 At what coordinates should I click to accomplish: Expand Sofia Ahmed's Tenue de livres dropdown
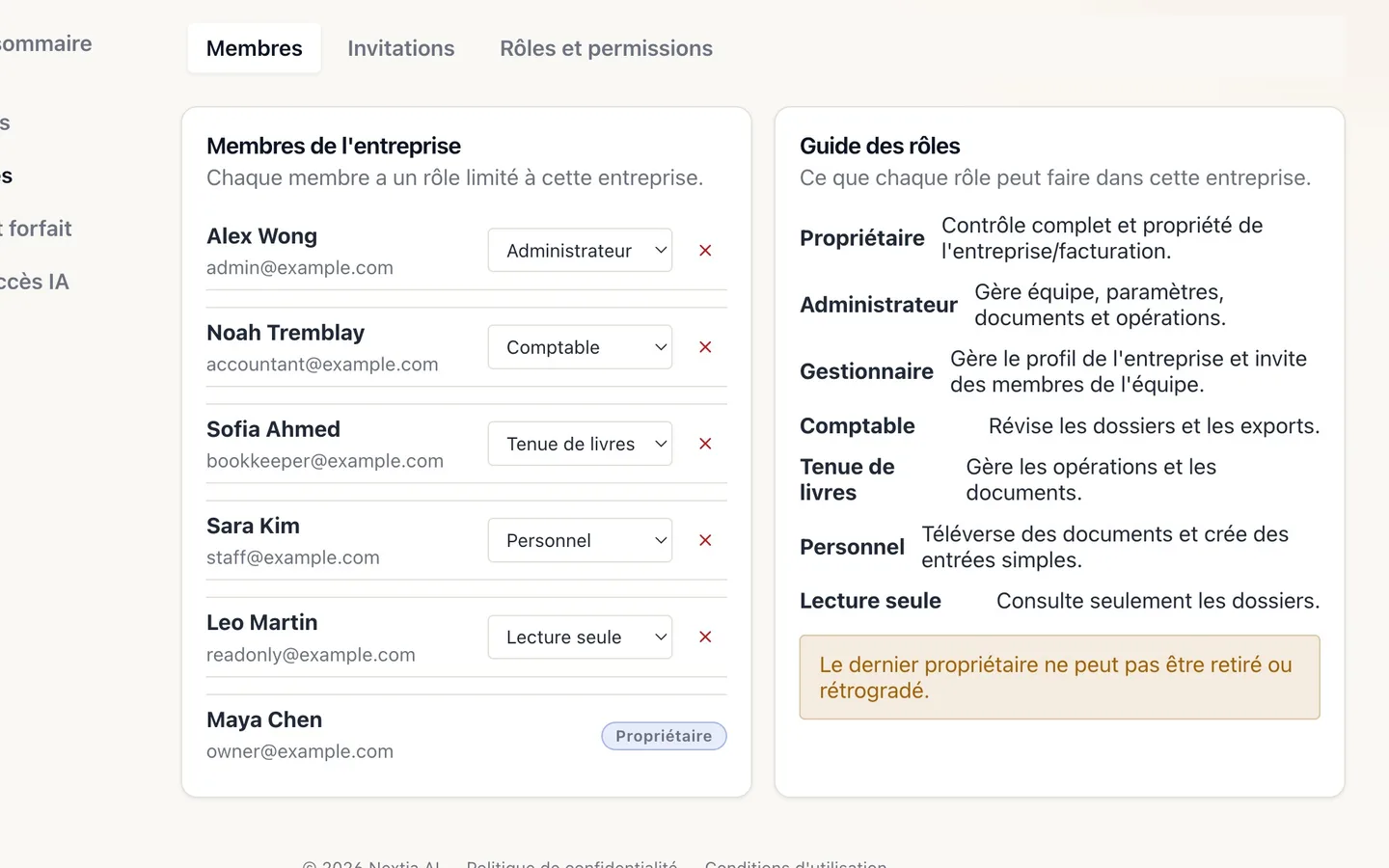(580, 444)
